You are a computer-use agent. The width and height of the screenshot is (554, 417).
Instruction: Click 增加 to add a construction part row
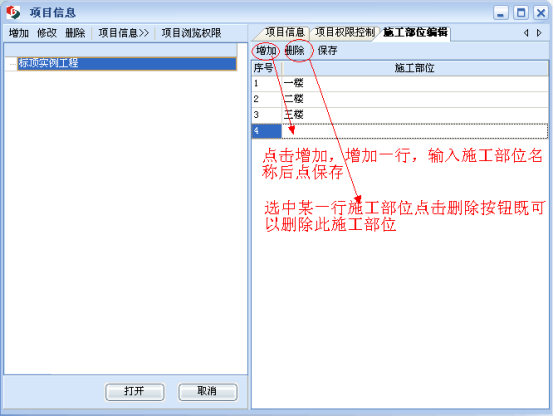pyautogui.click(x=266, y=51)
